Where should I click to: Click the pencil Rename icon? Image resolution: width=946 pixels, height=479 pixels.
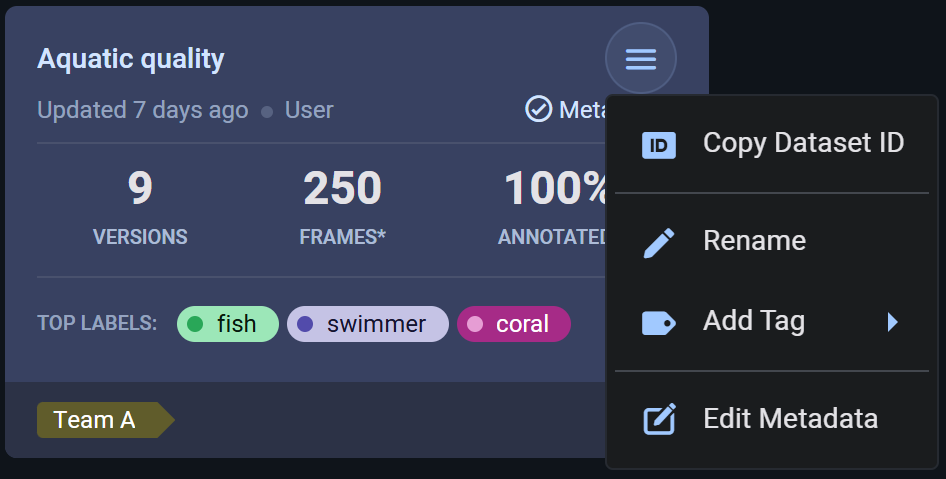tap(658, 242)
